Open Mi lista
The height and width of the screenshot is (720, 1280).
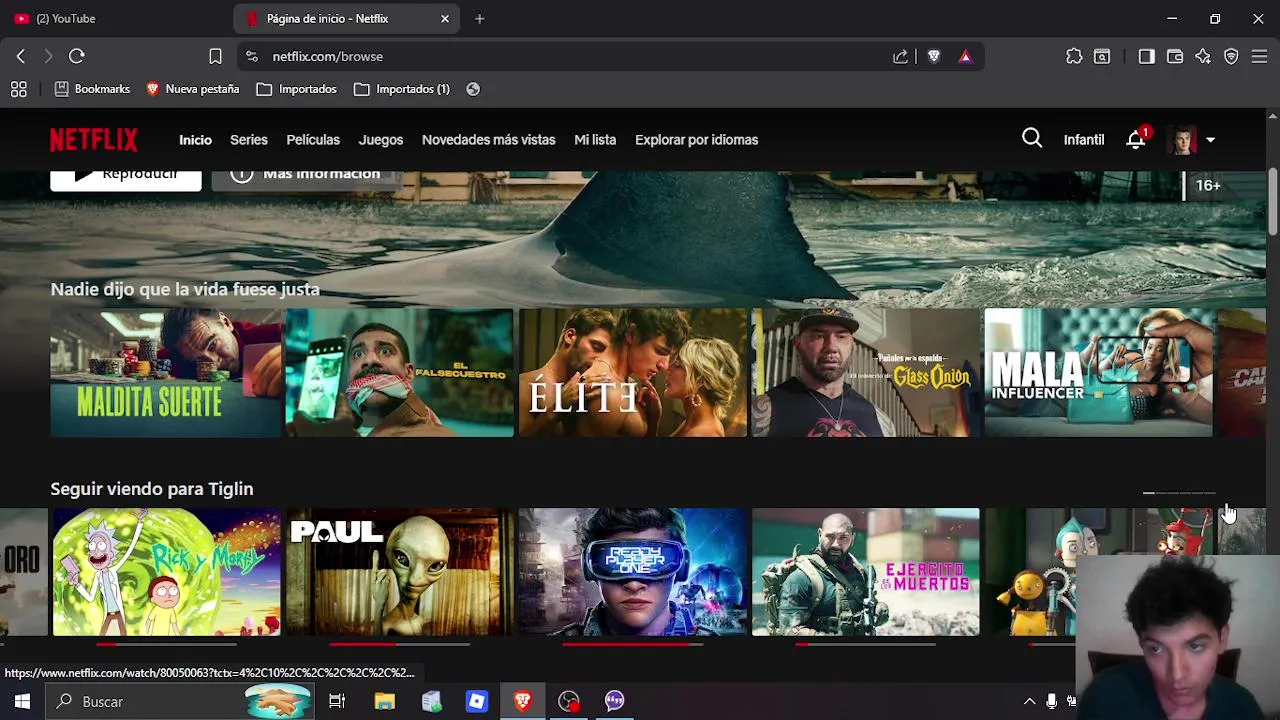click(595, 140)
